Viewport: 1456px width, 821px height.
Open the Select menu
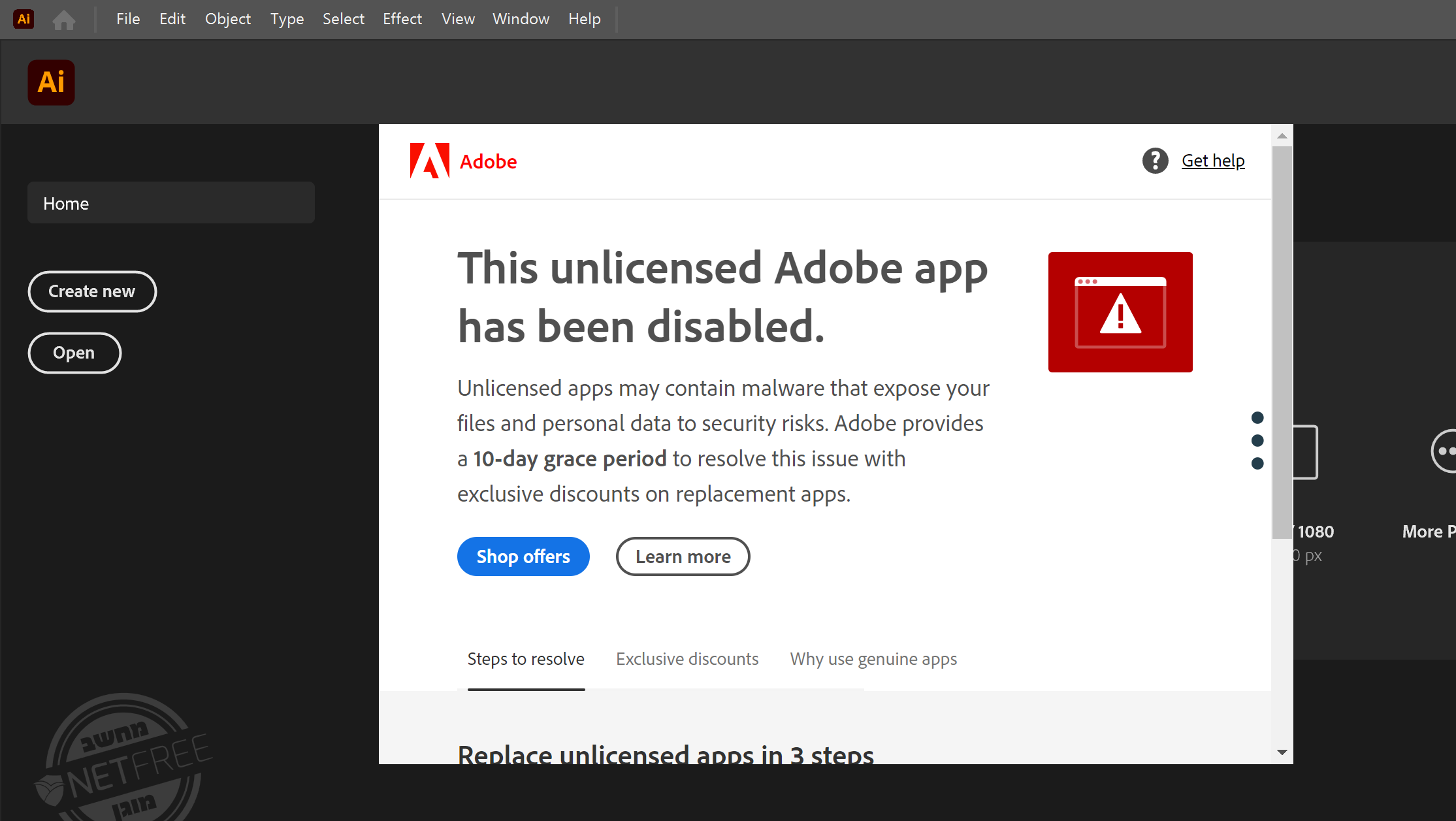point(344,19)
